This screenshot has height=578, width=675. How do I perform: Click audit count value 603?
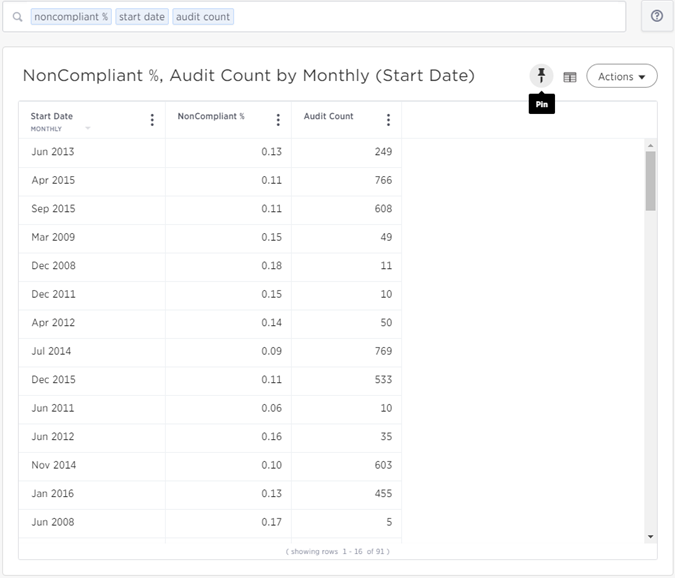[x=383, y=465]
